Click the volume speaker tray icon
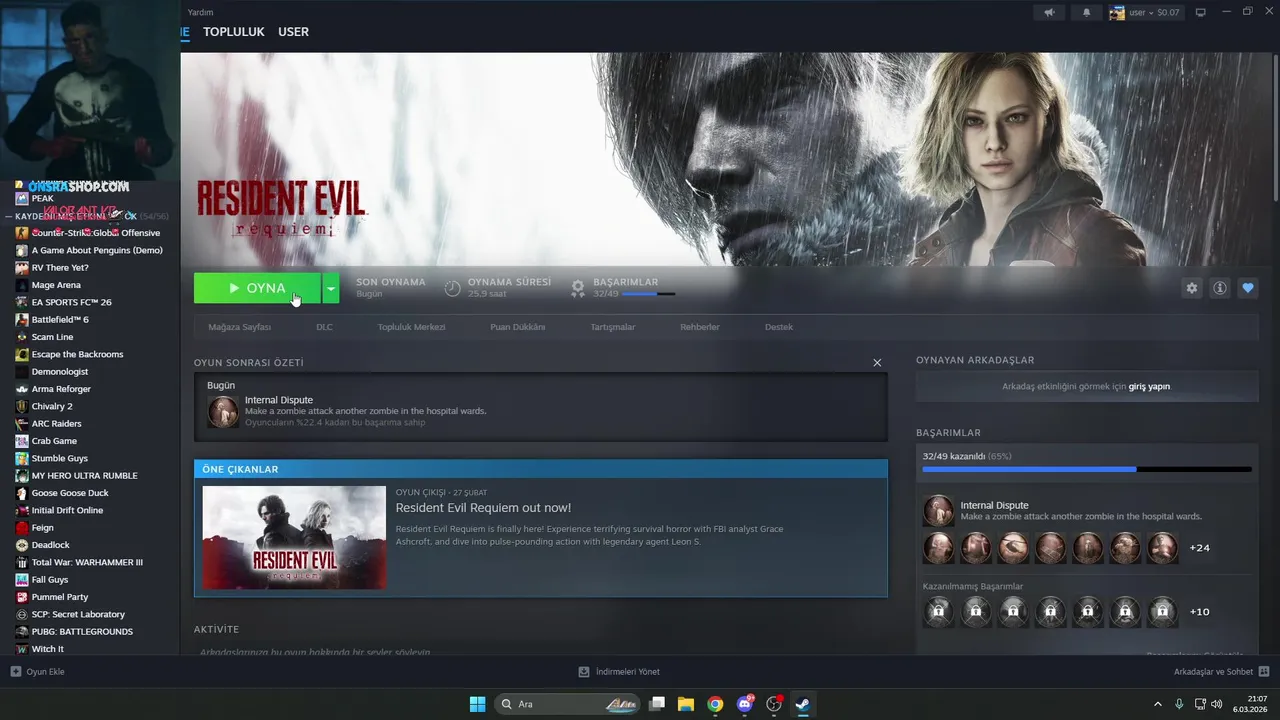This screenshot has width=1280, height=720. (x=1217, y=704)
